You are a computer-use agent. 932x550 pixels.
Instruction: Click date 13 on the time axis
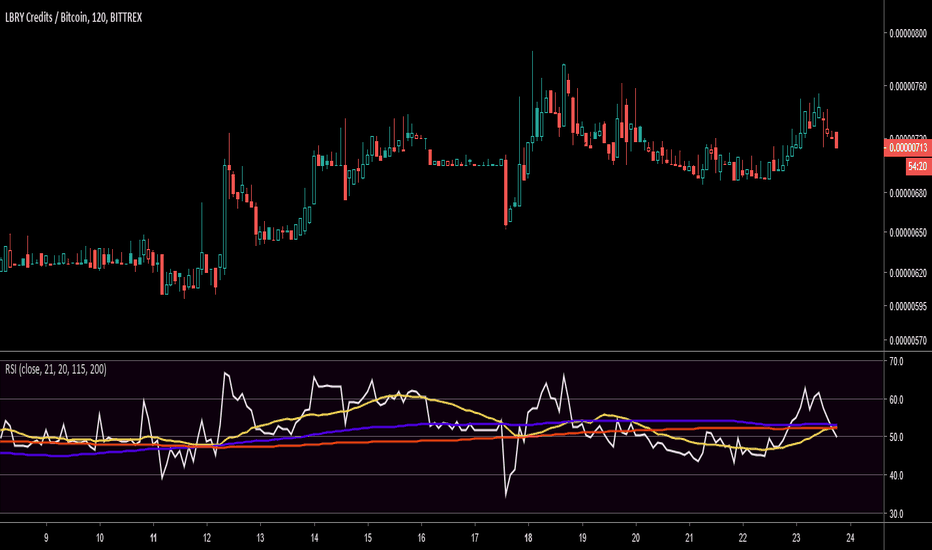[260, 538]
